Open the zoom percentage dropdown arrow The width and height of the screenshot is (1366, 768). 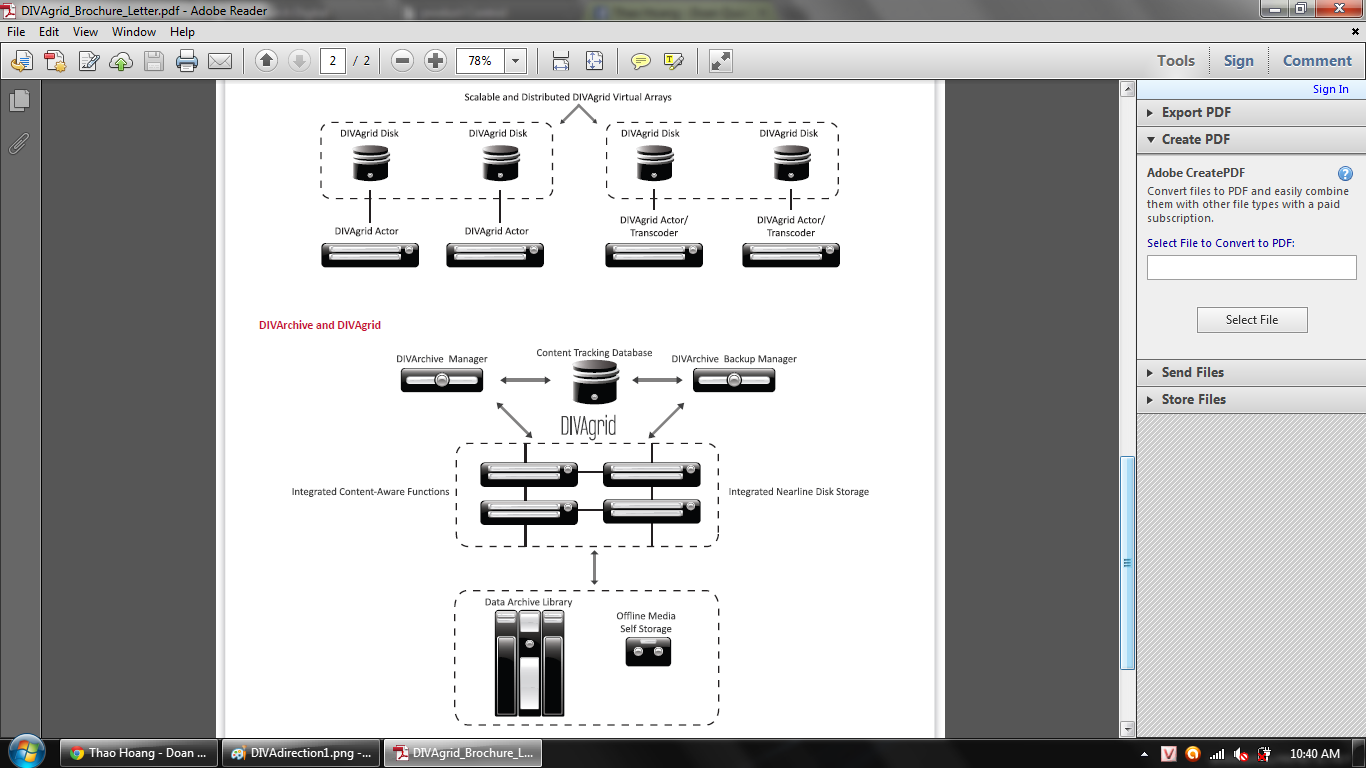(x=516, y=61)
